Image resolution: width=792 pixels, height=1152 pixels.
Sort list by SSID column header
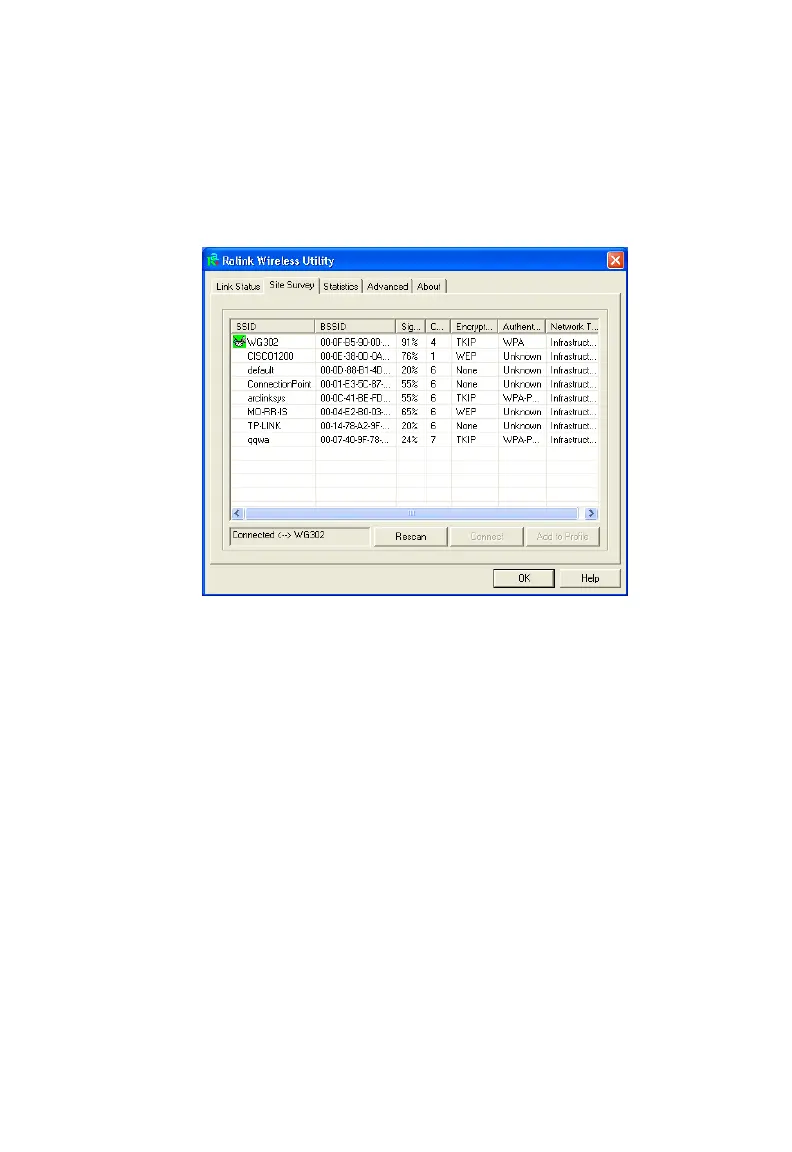(273, 327)
